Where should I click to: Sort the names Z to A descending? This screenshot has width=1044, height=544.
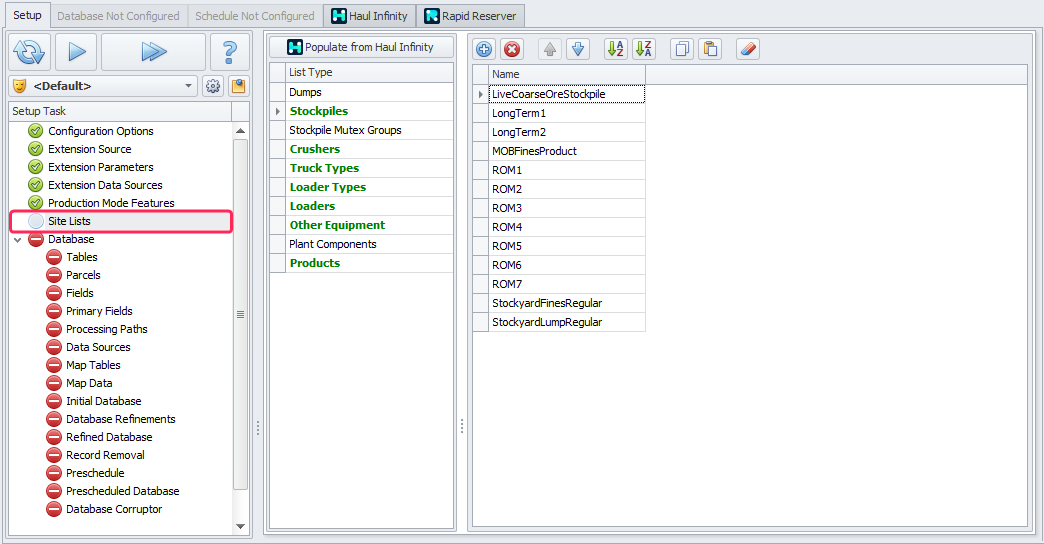tap(644, 49)
